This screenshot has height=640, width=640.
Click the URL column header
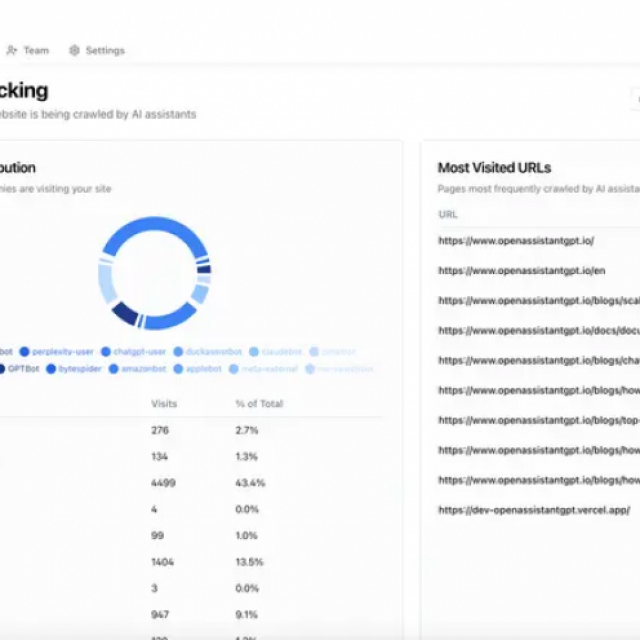pyautogui.click(x=448, y=214)
